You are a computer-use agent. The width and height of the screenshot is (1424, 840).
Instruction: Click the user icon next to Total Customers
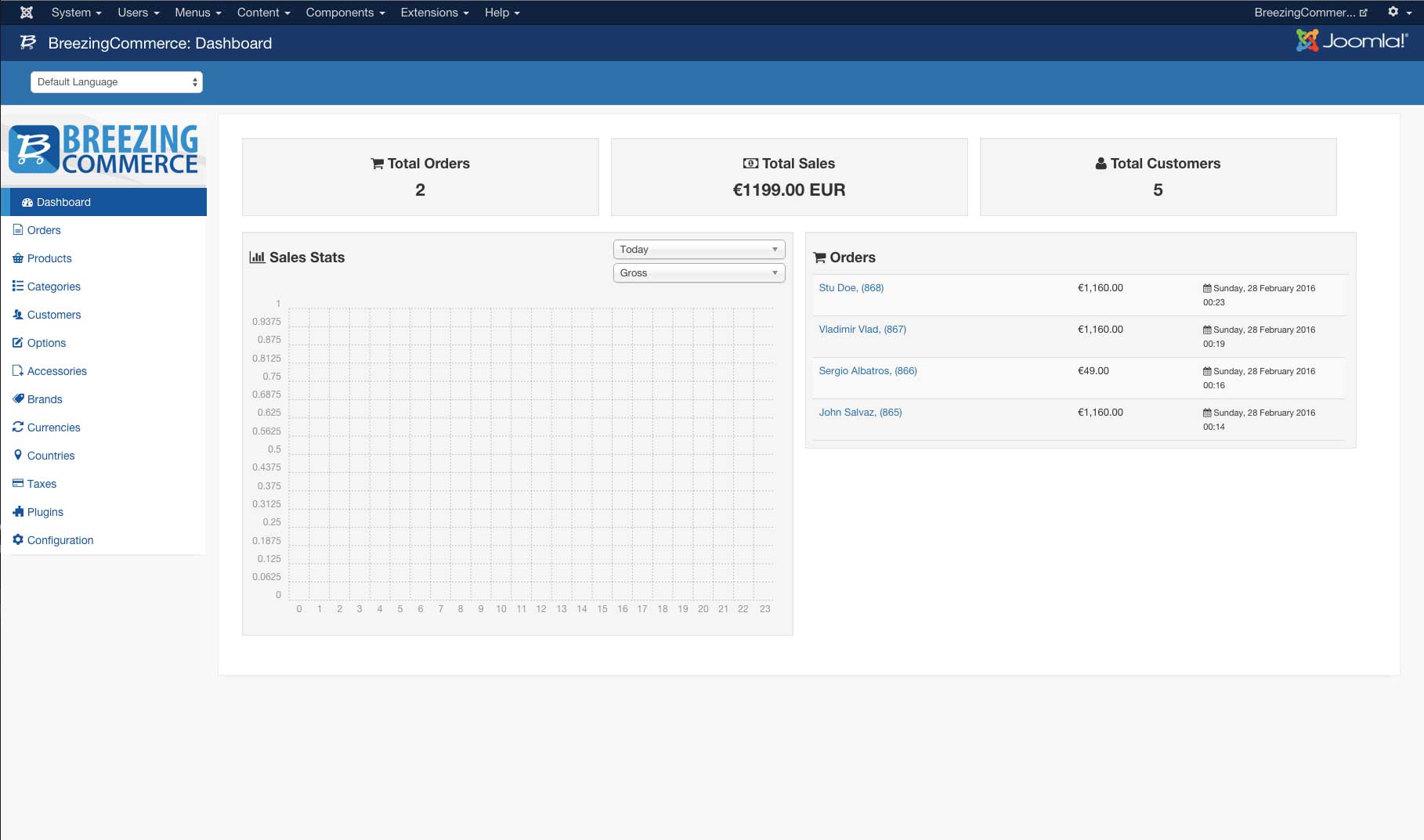pyautogui.click(x=1101, y=164)
